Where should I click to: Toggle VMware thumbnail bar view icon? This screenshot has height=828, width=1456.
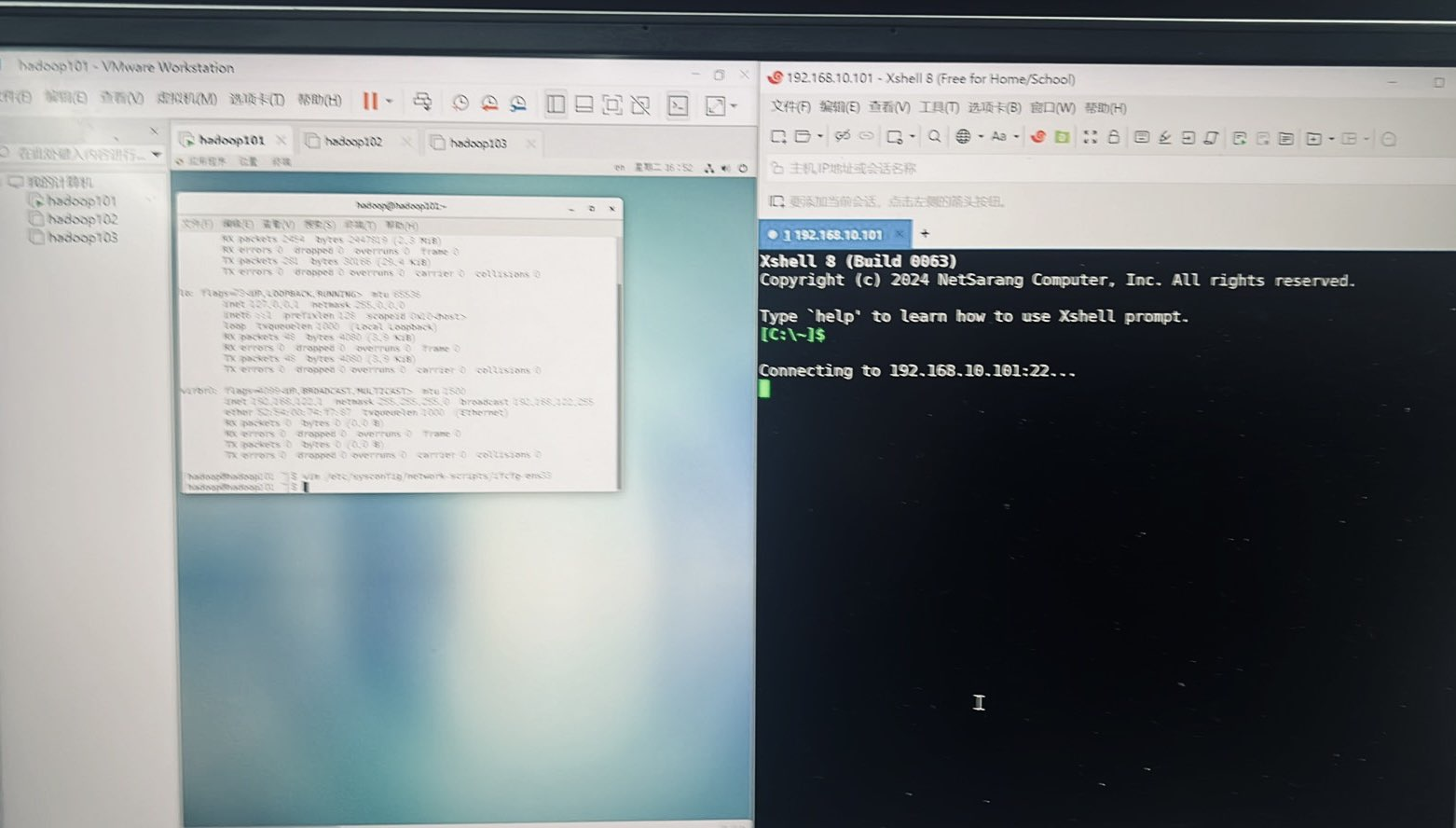click(584, 104)
